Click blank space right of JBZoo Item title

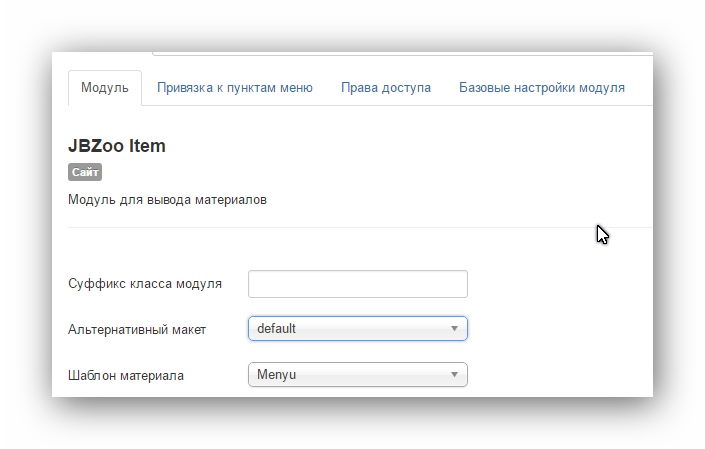click(400, 146)
